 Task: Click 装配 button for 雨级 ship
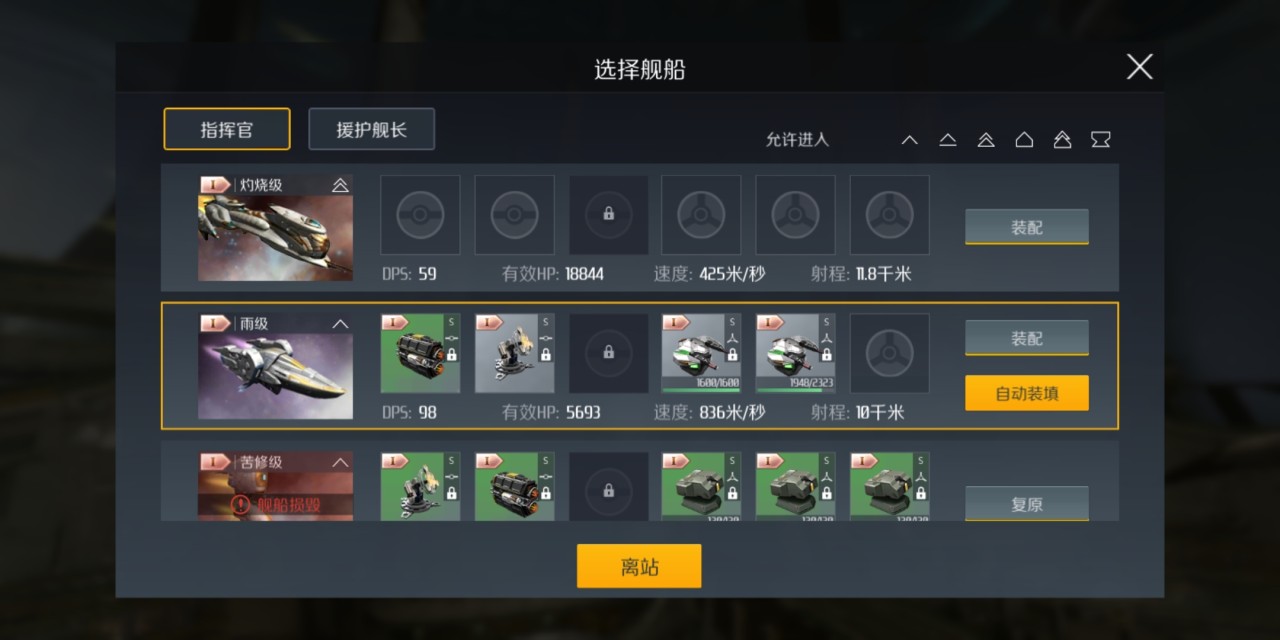coord(1027,338)
